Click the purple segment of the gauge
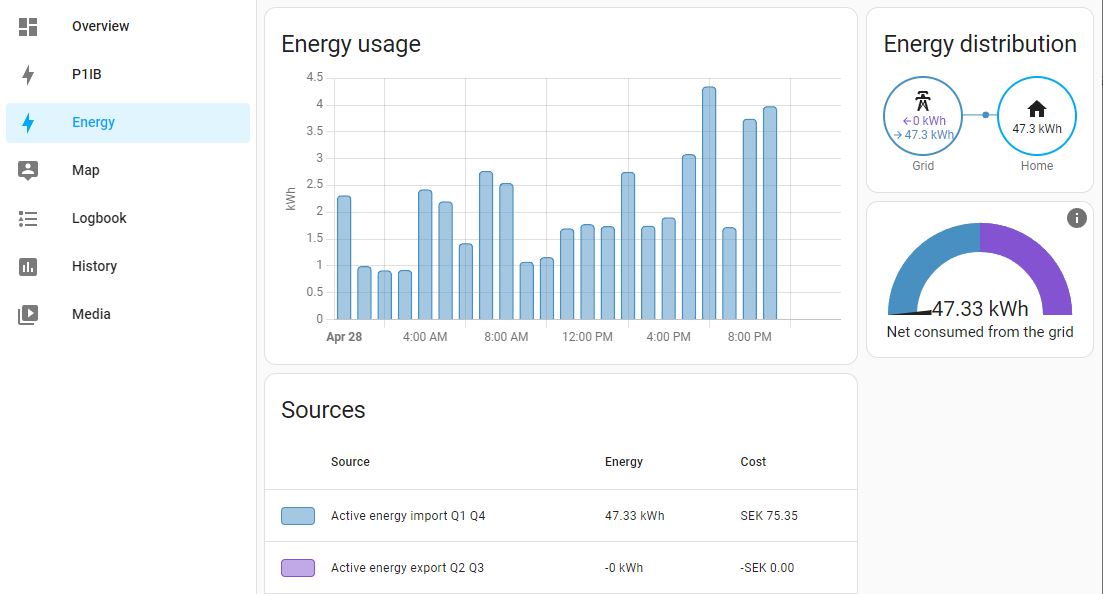This screenshot has width=1103, height=594. coord(1031,260)
